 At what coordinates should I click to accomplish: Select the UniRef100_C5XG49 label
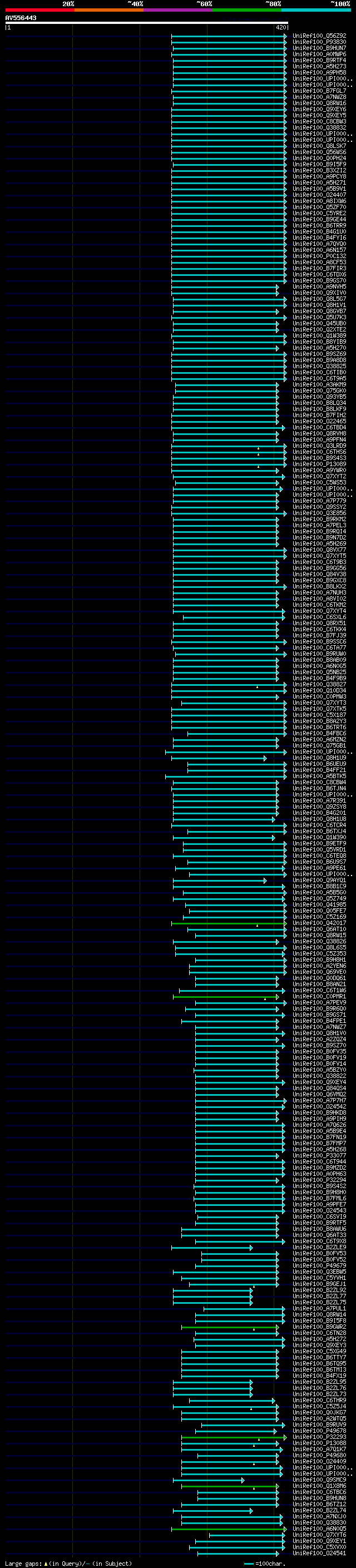(319, 1351)
